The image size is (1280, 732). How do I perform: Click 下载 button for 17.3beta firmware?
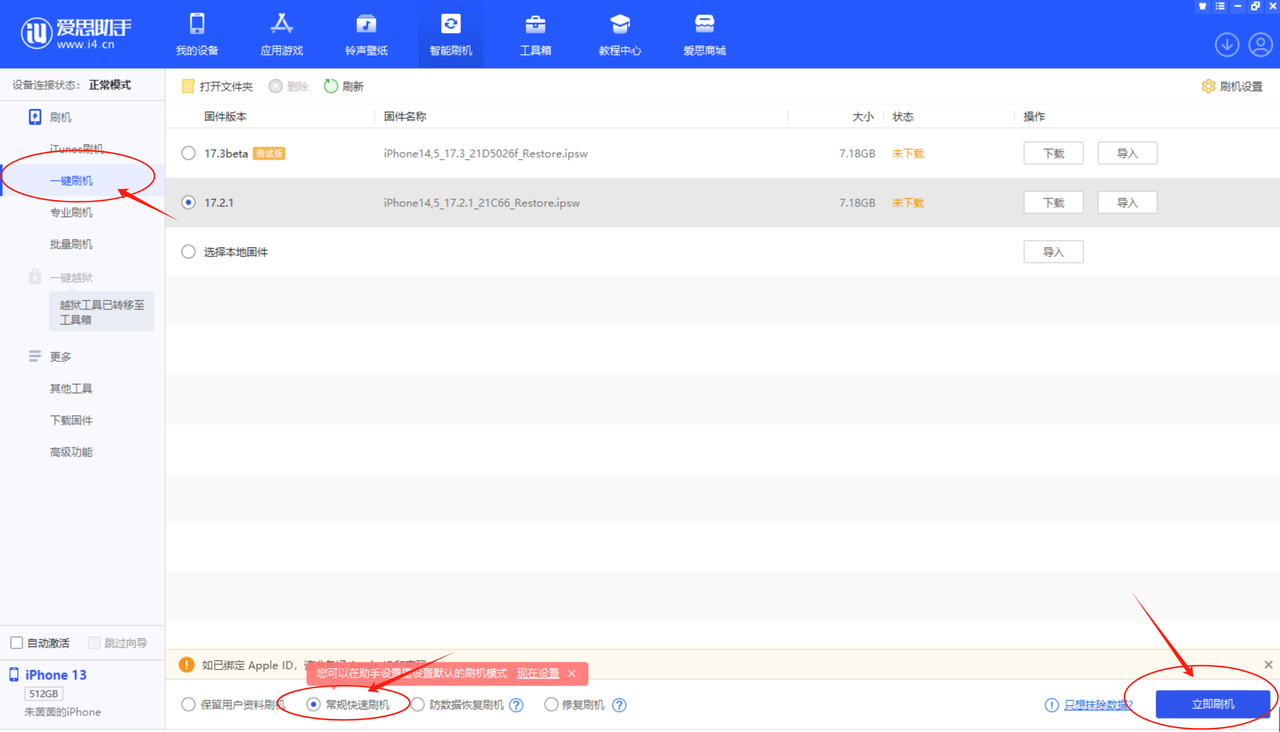point(1053,153)
